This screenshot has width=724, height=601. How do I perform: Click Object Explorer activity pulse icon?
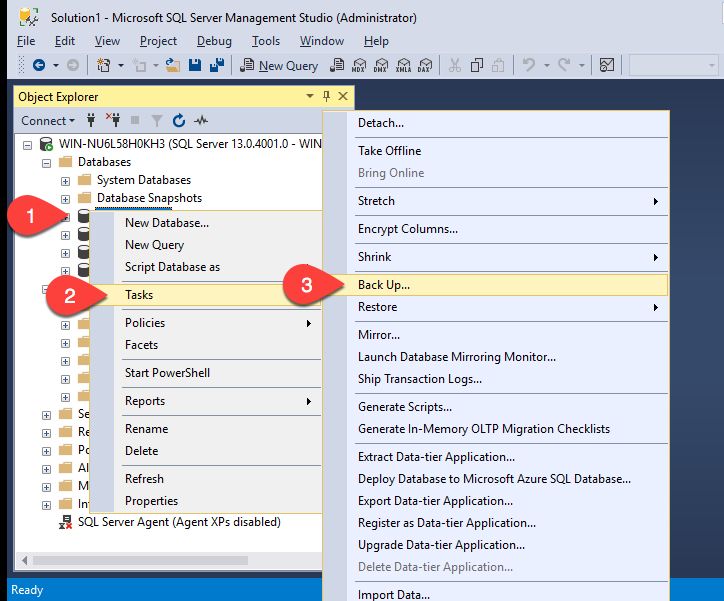pos(201,121)
